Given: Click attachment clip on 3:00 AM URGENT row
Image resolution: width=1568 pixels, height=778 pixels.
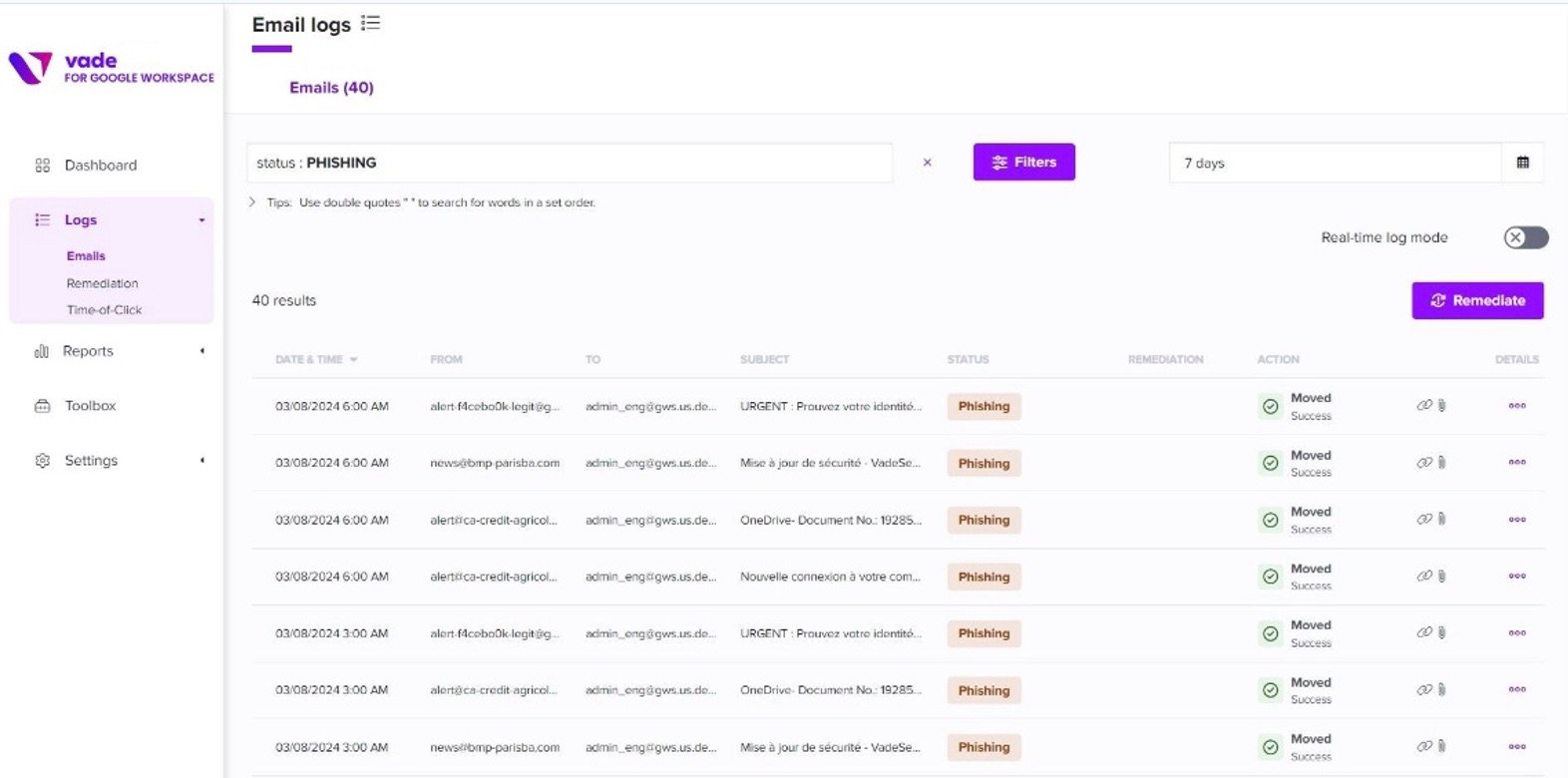Looking at the screenshot, I should [1442, 633].
